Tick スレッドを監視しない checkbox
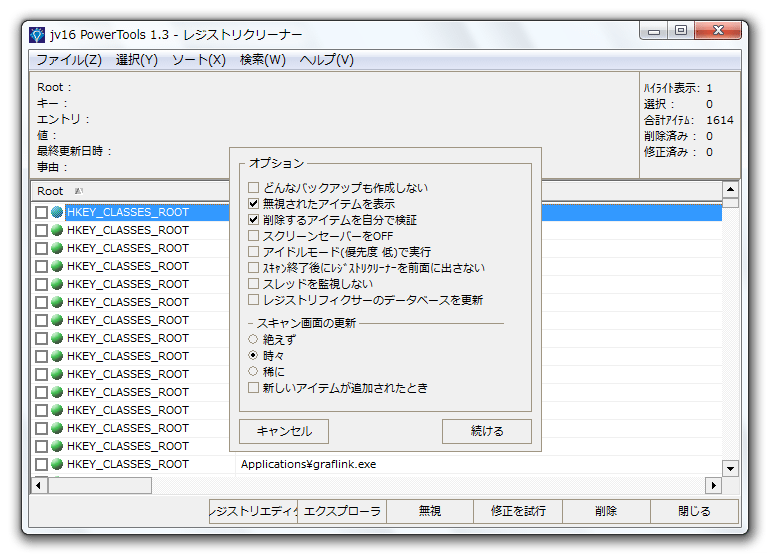774x559 pixels. coord(253,284)
